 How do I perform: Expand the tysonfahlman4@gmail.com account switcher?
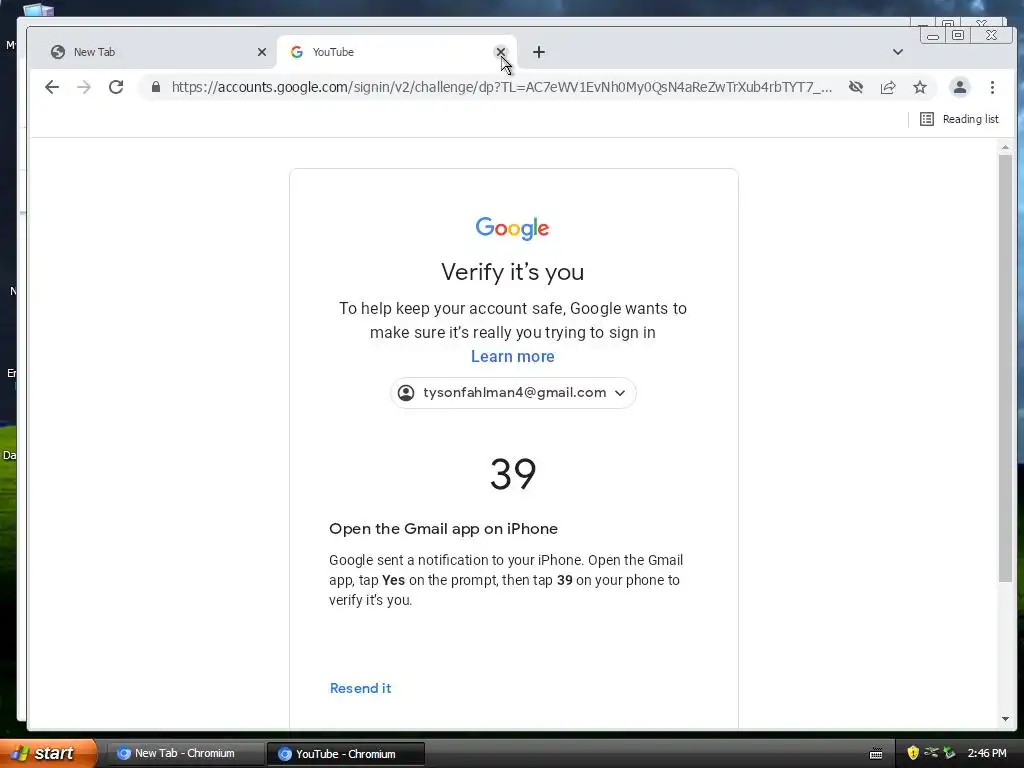click(513, 392)
